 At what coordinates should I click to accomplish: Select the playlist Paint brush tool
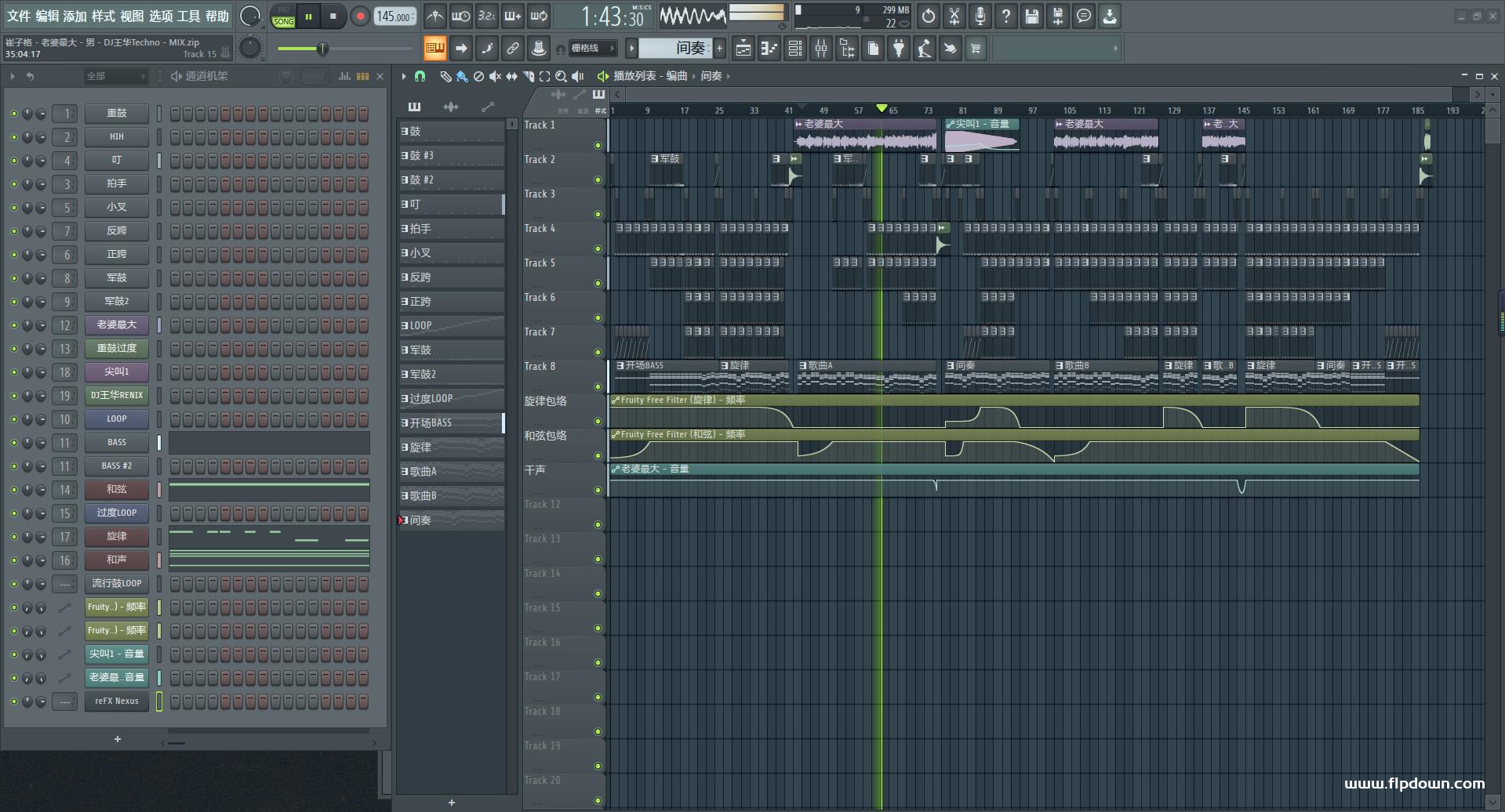coord(462,76)
